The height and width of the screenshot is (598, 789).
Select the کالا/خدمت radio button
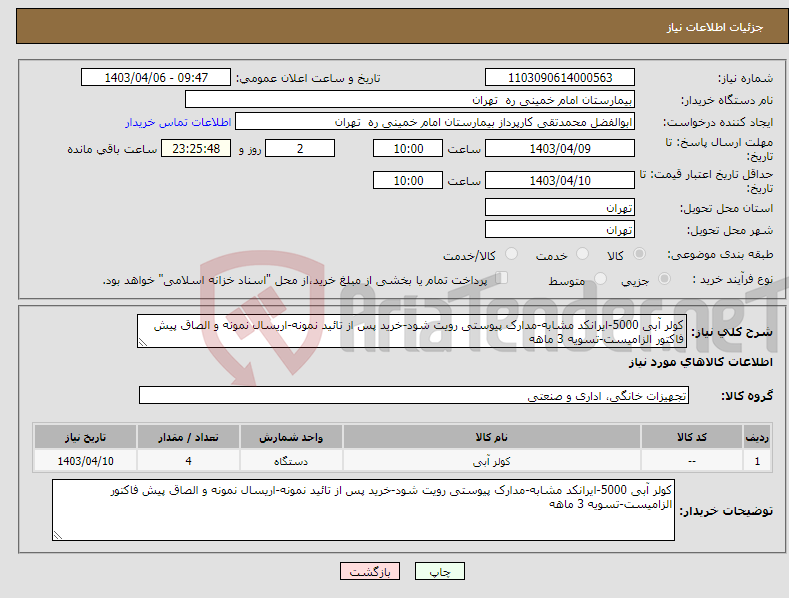[511, 254]
